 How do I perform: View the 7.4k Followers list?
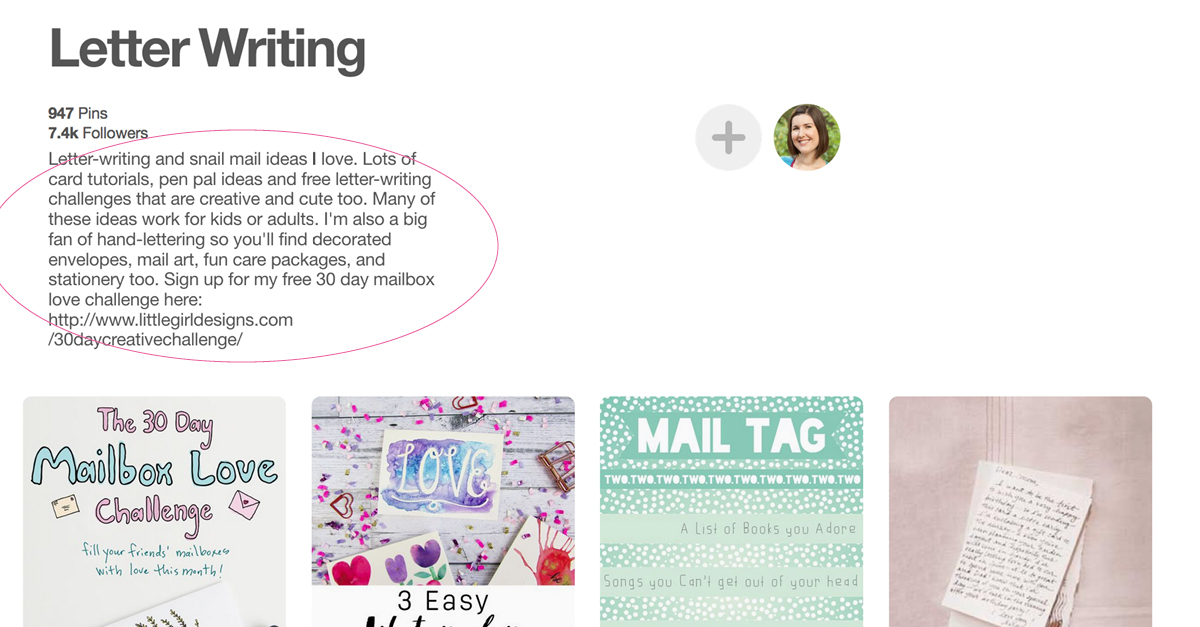pos(98,133)
